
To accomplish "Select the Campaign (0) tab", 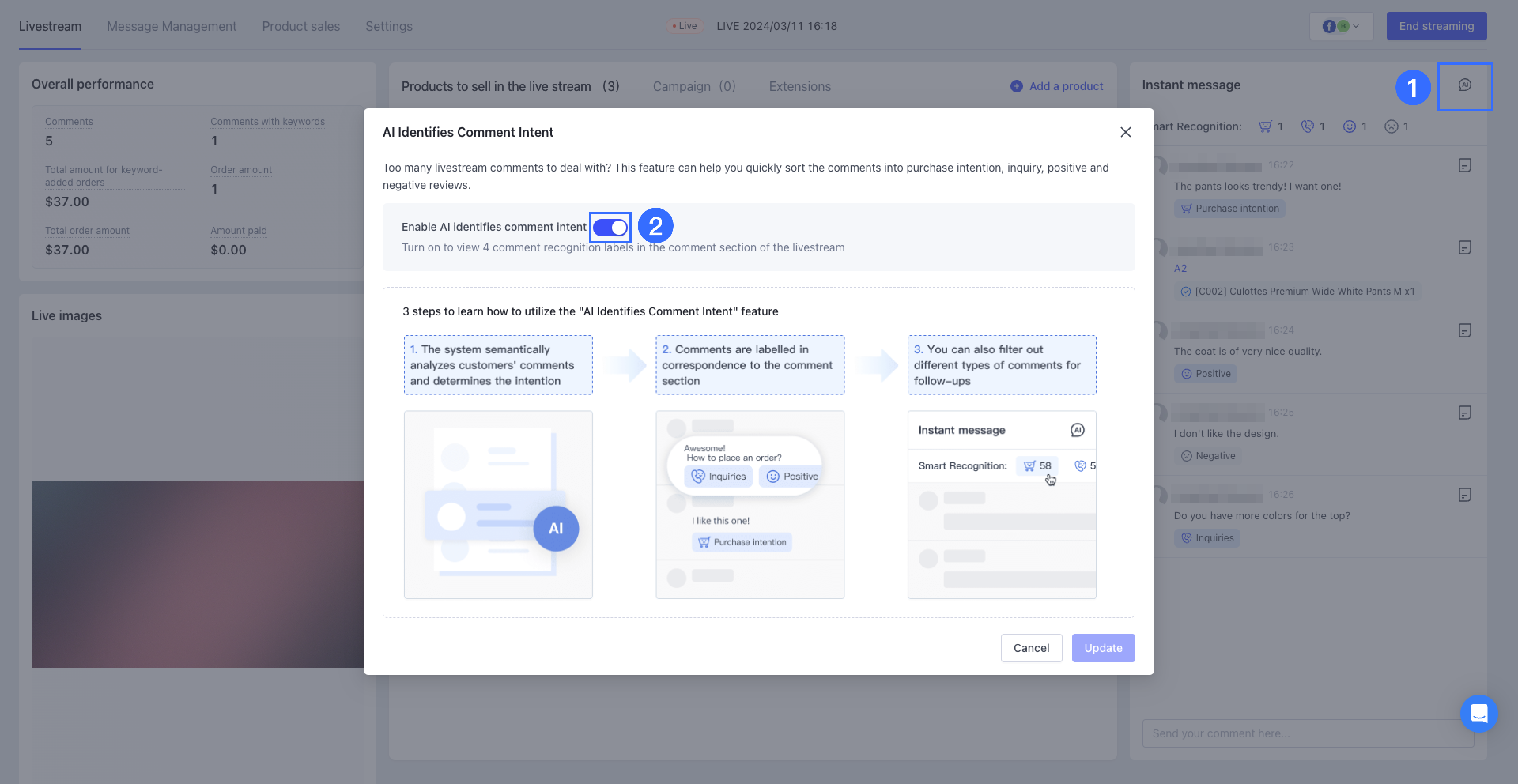I will (x=694, y=87).
